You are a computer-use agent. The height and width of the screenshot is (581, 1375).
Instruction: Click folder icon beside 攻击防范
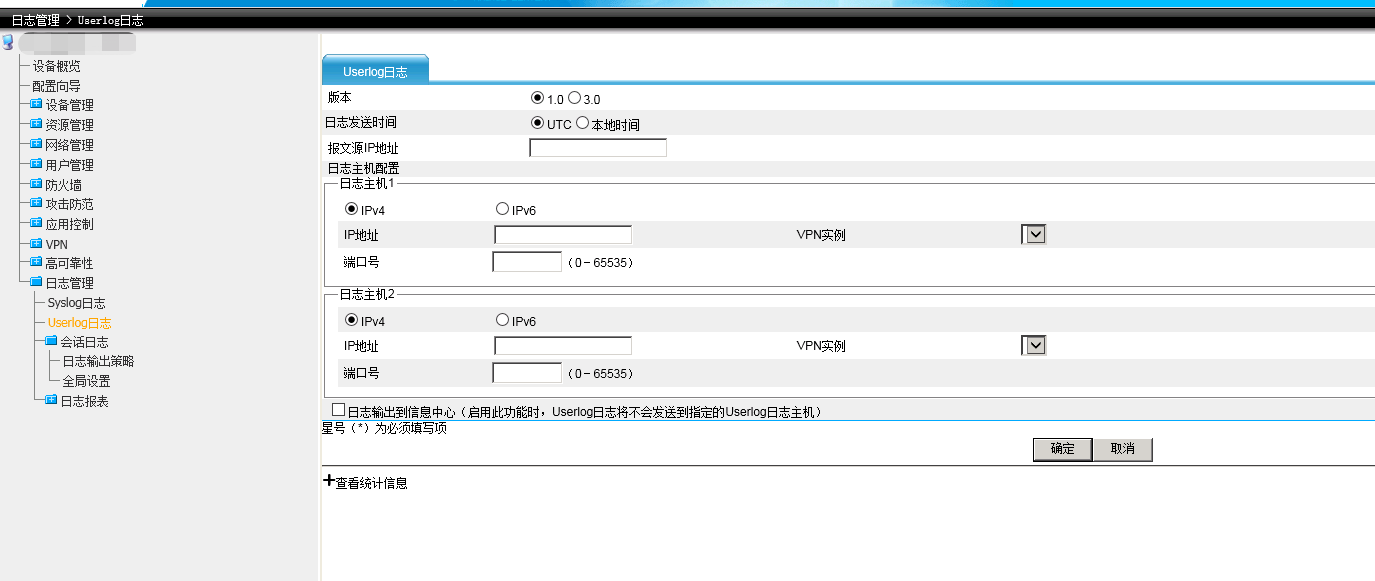36,203
